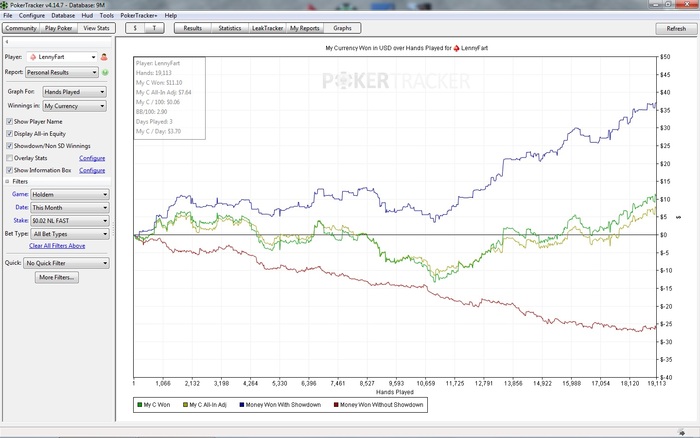
Task: Open the Game filter dropdown showing Holdem
Action: [70, 195]
